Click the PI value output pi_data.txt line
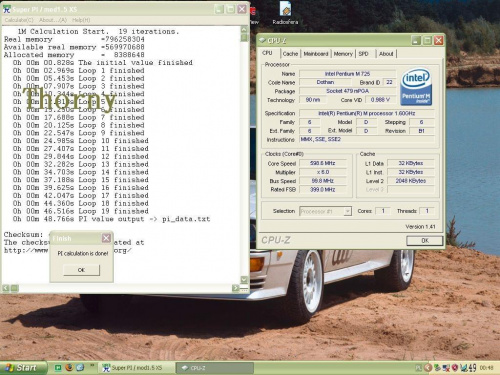Viewport: 500px width, 375px height. click(111, 219)
